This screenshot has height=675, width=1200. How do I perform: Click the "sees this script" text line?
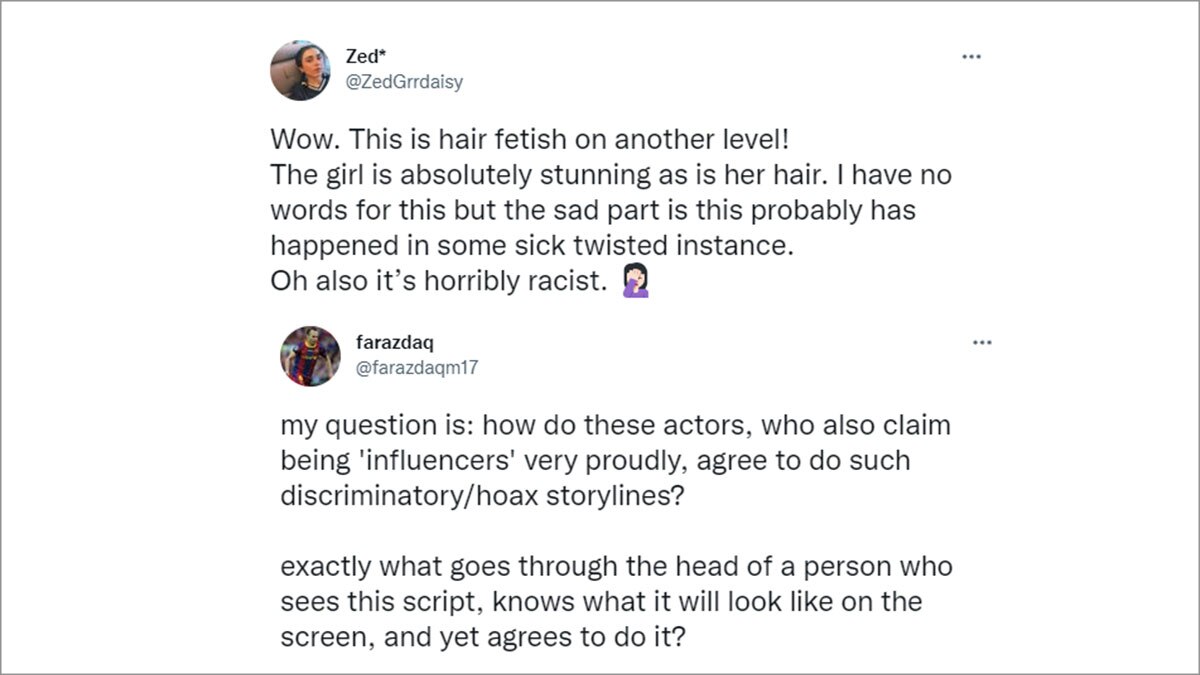(x=600, y=602)
